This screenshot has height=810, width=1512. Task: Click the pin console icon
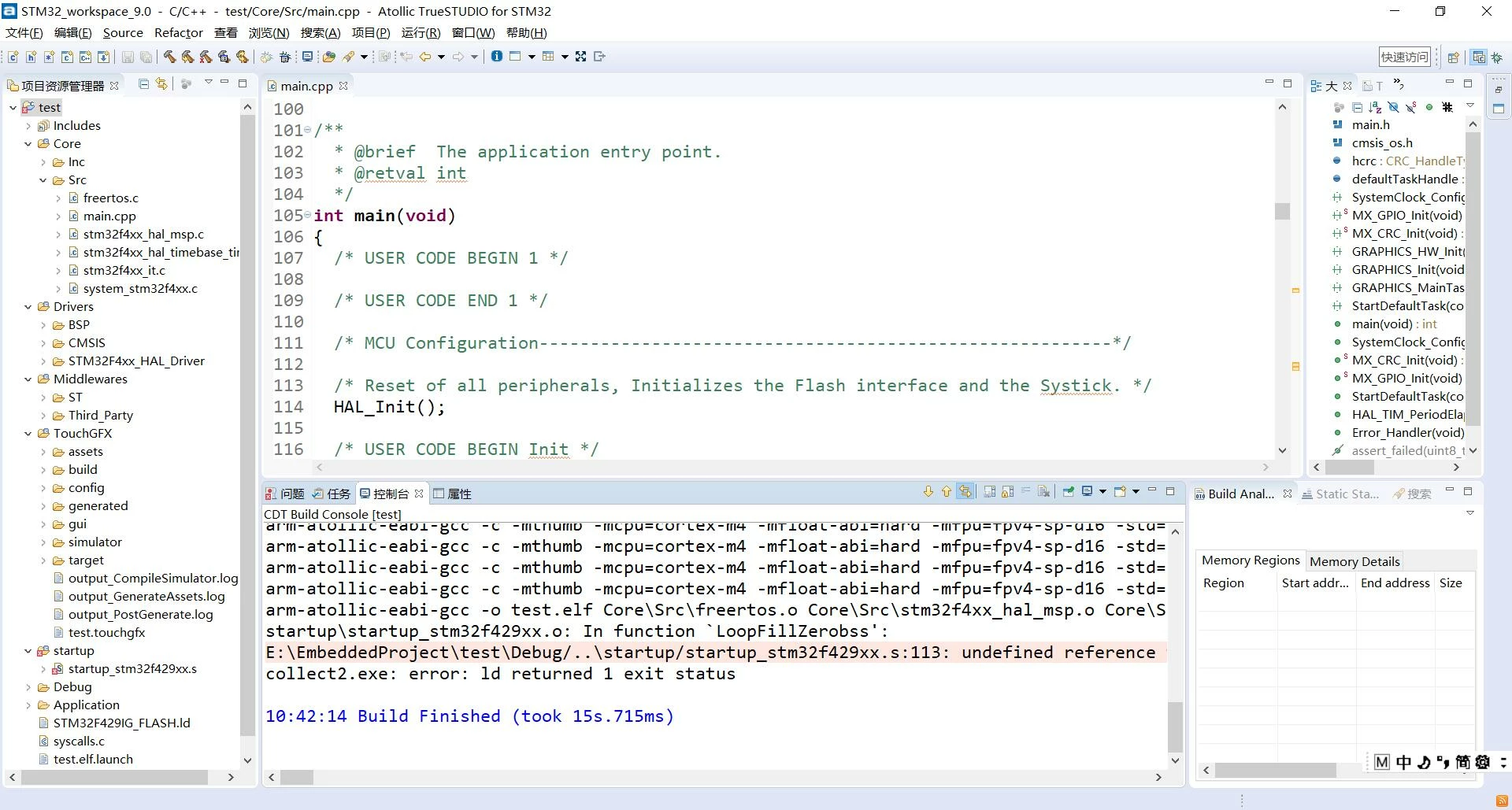pos(1069,492)
